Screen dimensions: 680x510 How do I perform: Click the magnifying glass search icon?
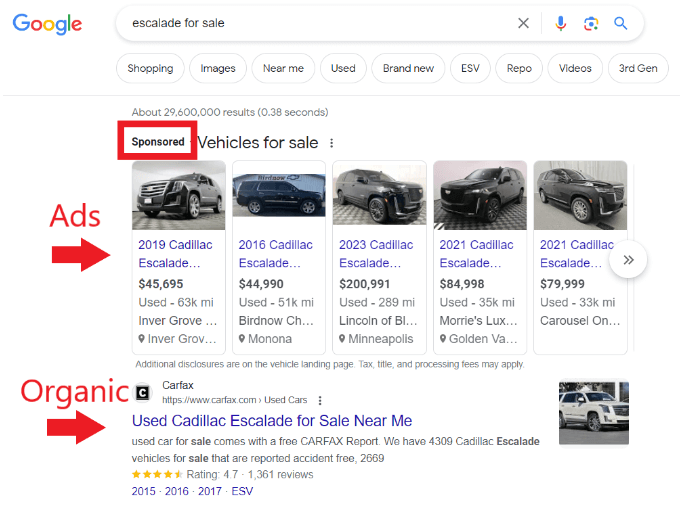click(x=621, y=23)
